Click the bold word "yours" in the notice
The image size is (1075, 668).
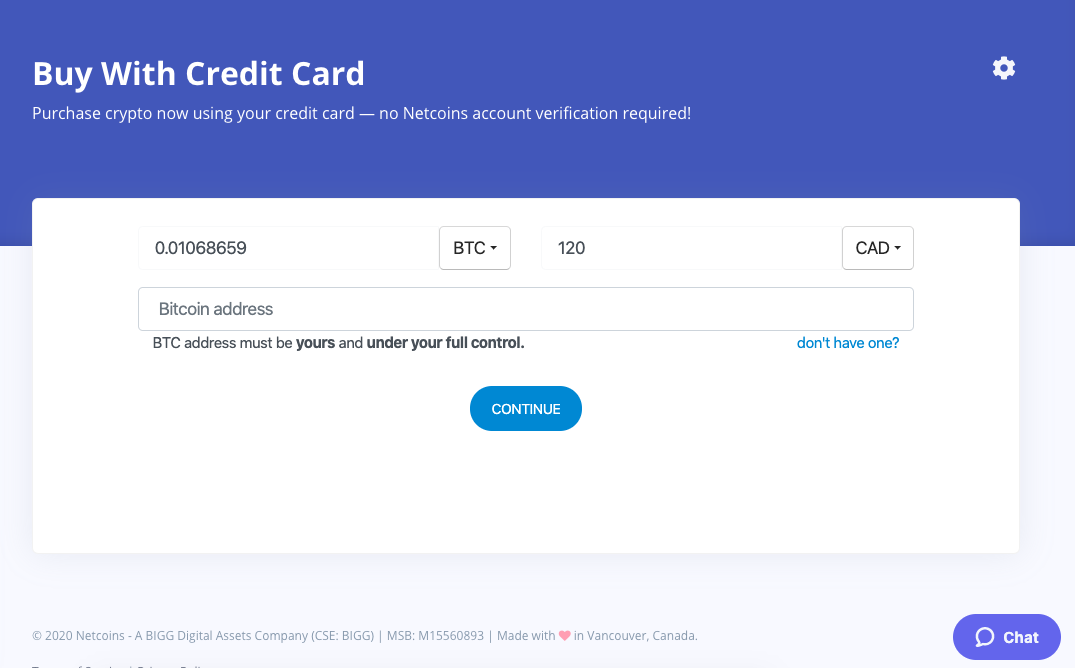tap(315, 343)
